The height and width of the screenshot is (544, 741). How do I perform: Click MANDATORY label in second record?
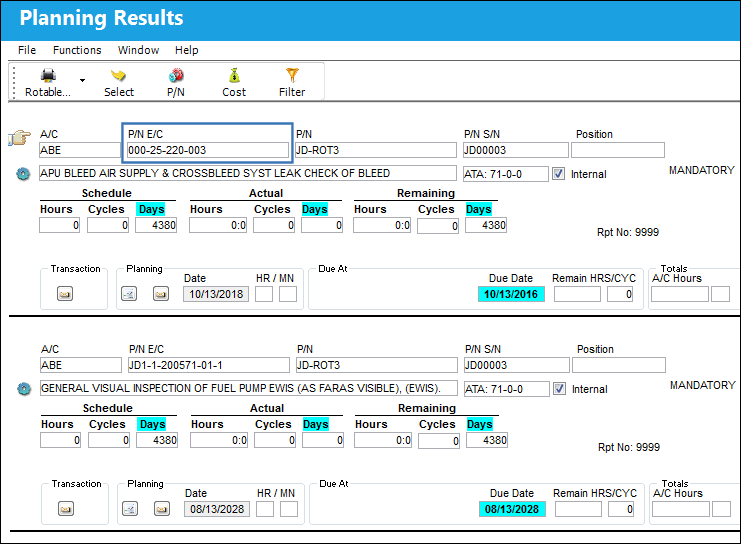tap(703, 385)
